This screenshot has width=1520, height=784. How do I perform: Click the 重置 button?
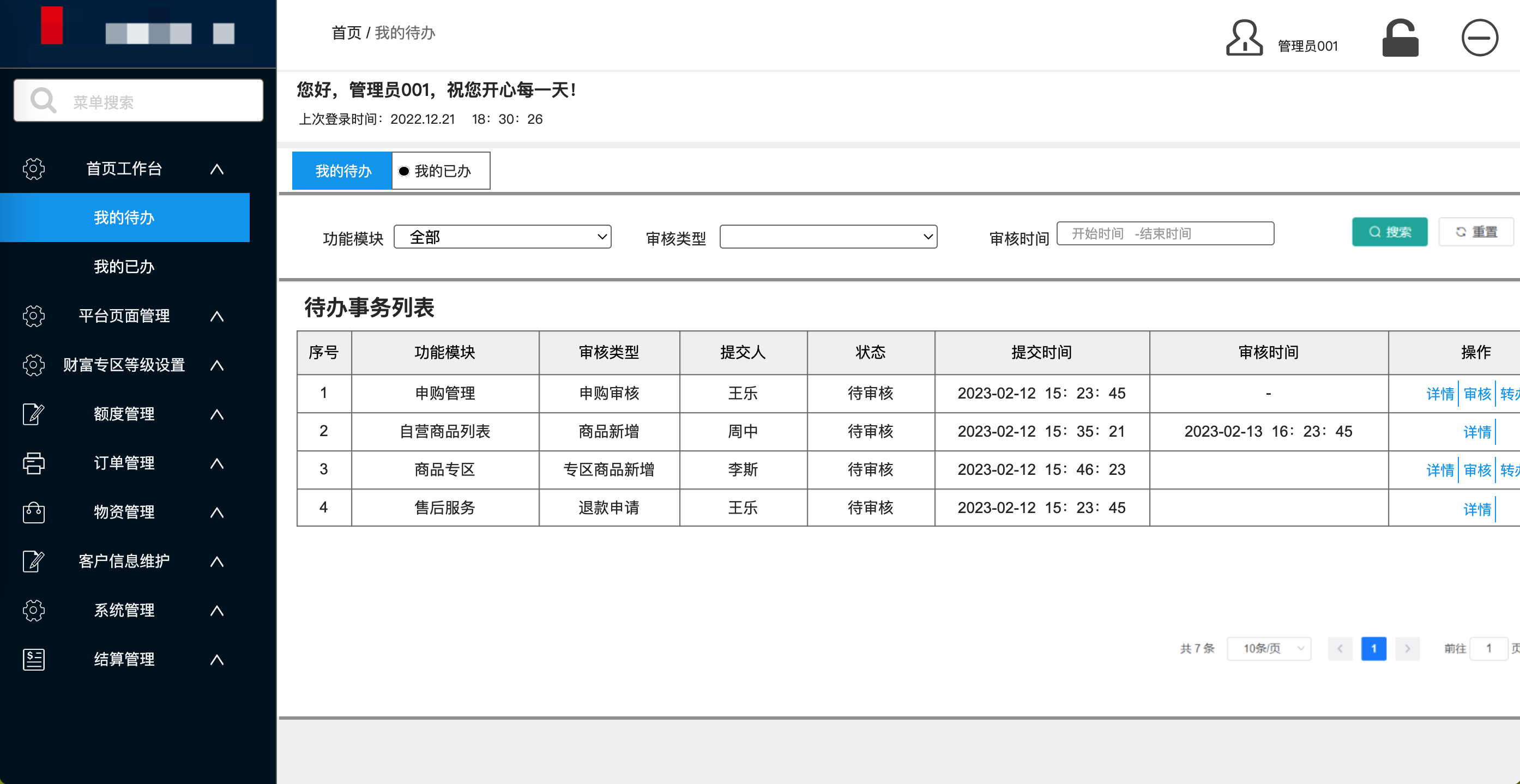tap(1476, 232)
